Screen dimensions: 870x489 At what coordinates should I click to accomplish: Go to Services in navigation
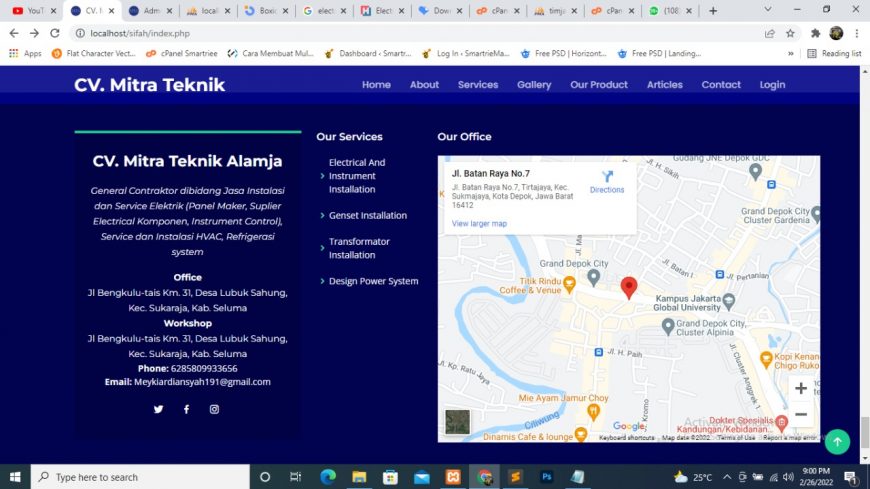click(x=478, y=85)
